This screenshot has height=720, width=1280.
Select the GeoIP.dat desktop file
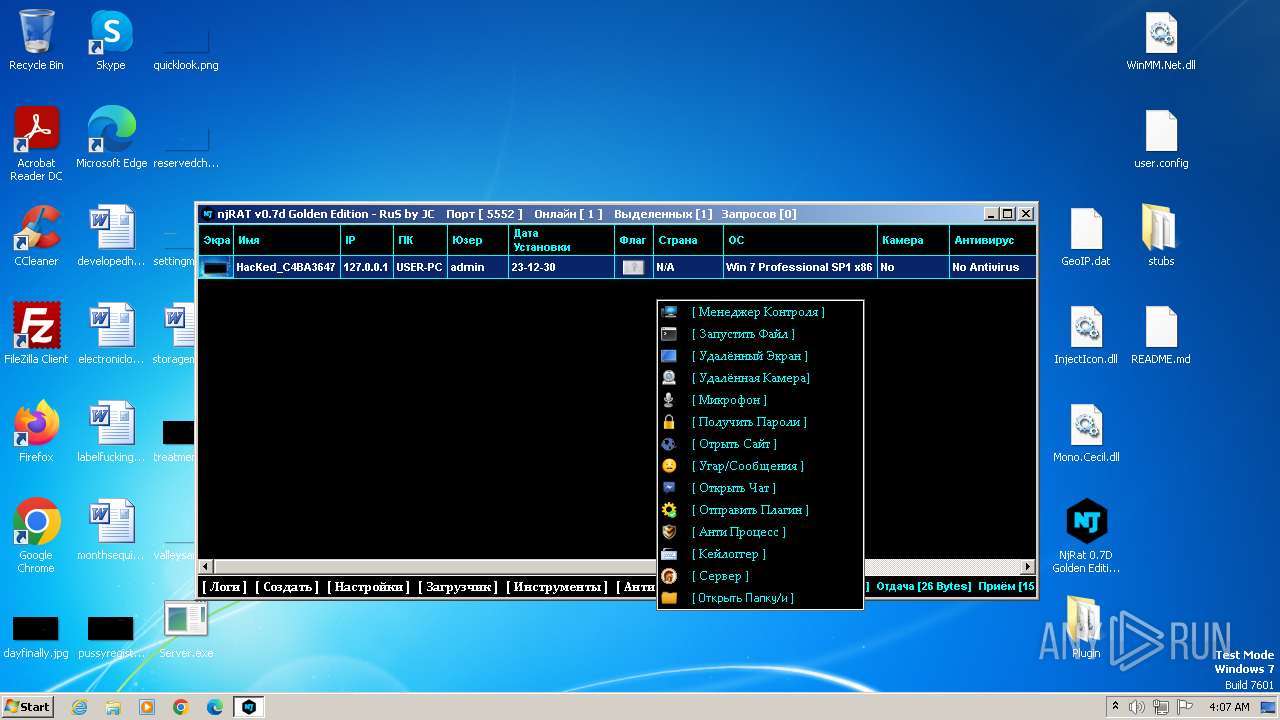click(1086, 237)
